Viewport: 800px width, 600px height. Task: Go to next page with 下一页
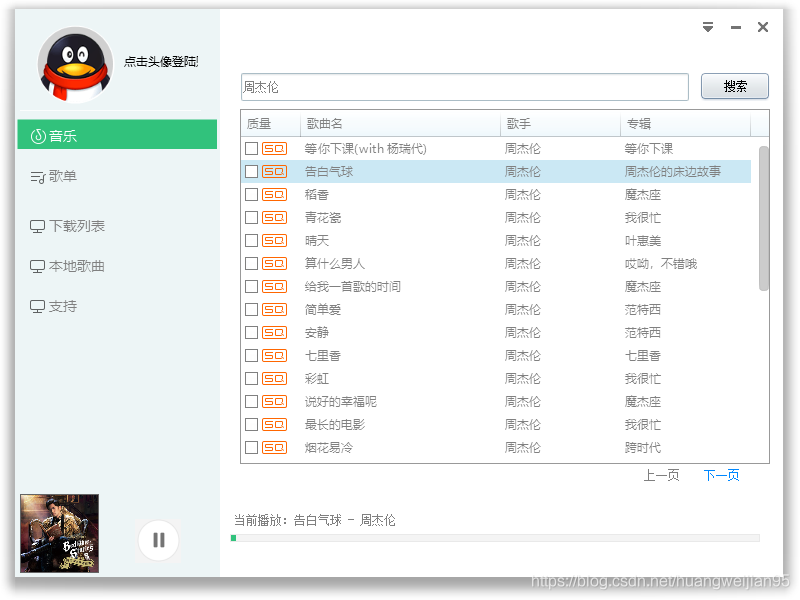[x=721, y=475]
